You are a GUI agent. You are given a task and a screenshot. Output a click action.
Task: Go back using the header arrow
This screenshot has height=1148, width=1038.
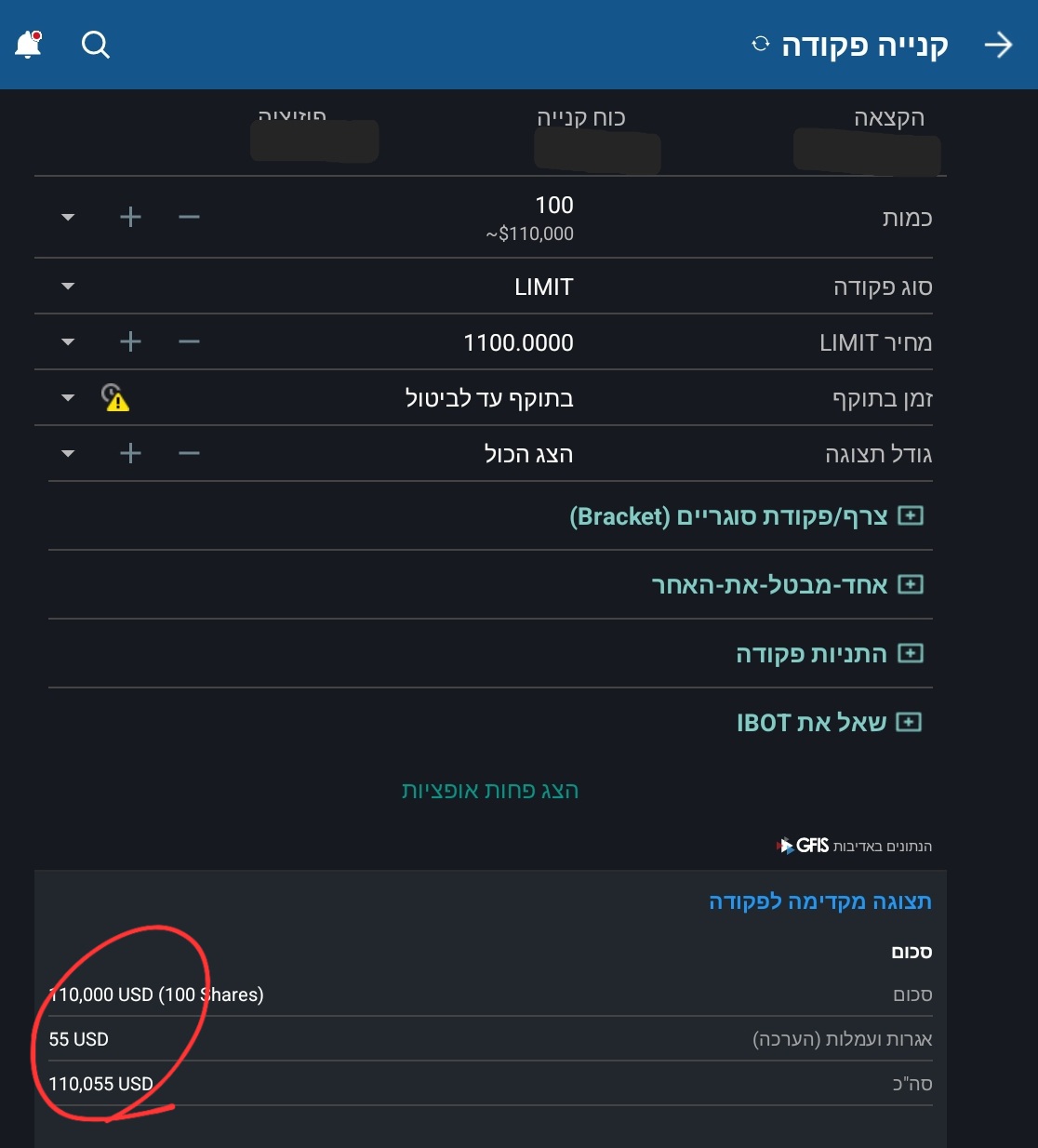click(998, 45)
